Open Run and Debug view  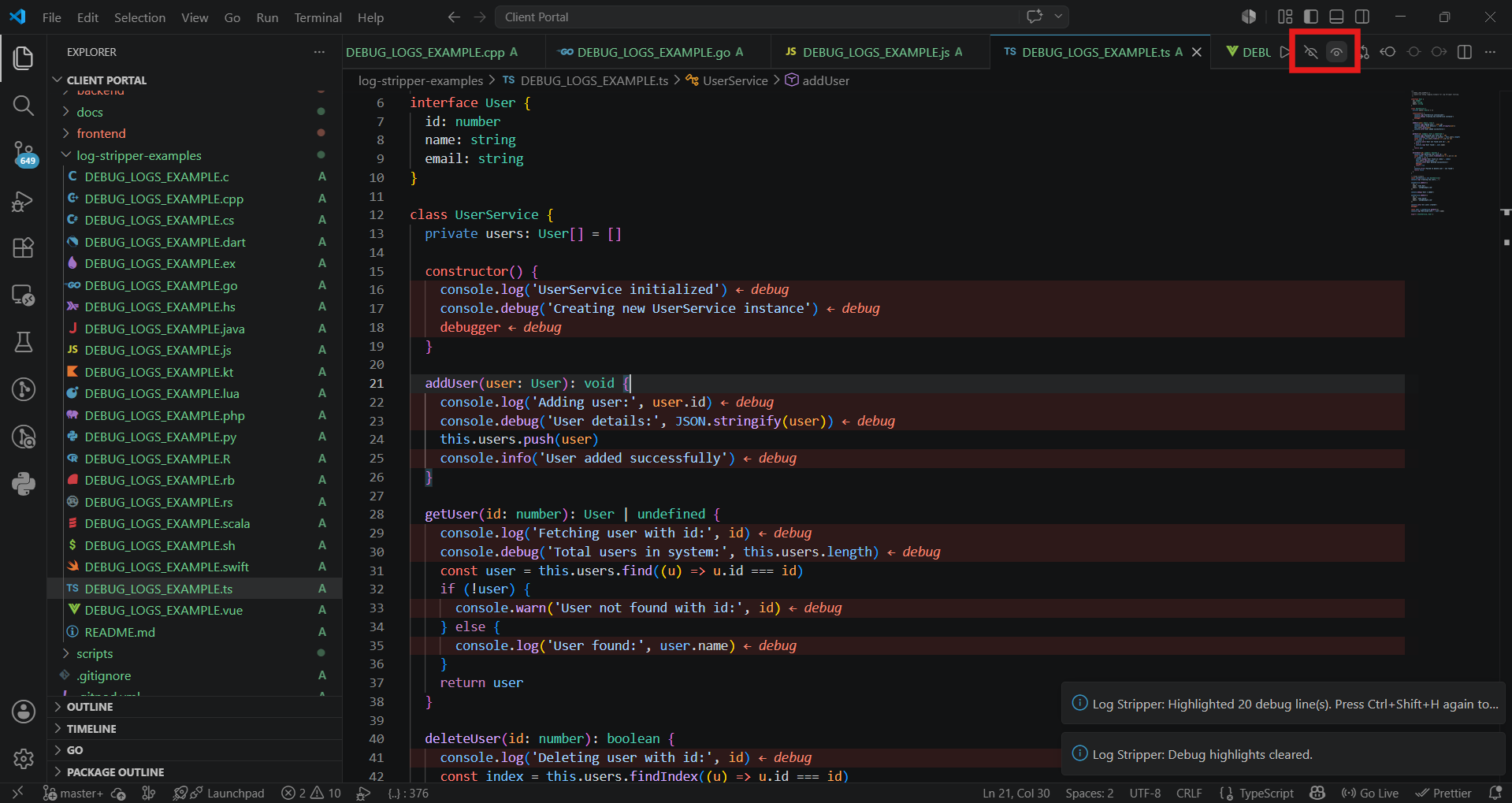point(24,201)
